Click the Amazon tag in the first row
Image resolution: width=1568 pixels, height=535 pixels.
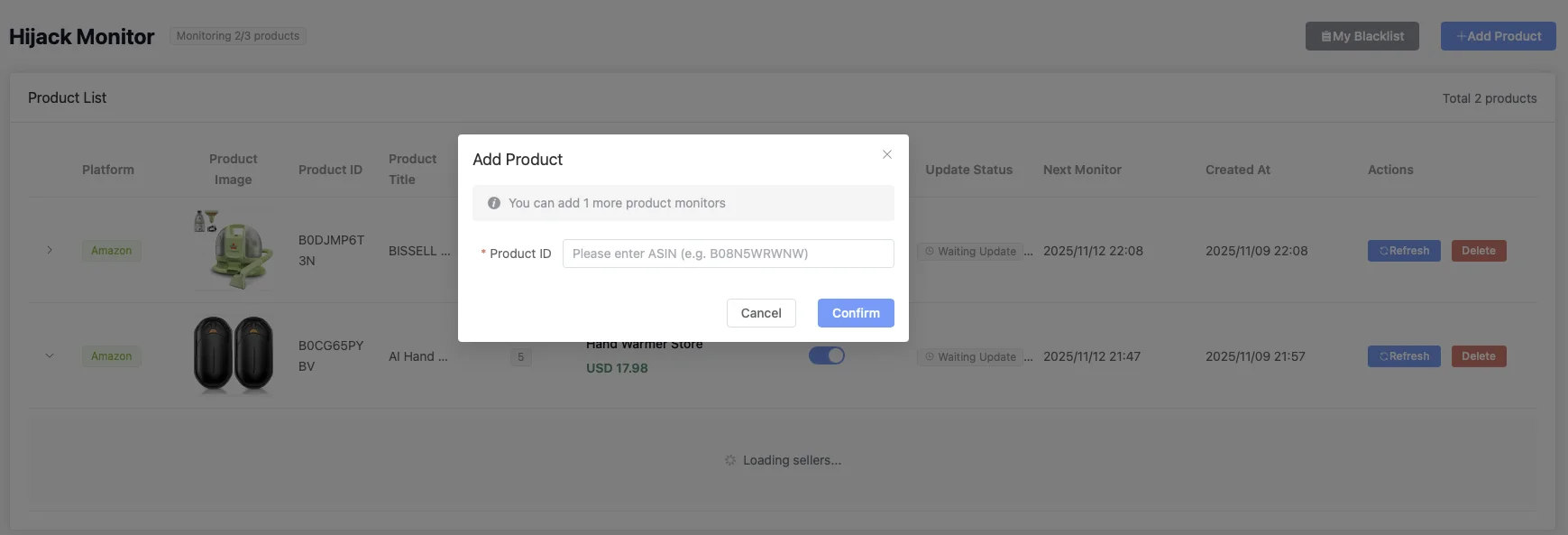coord(111,251)
